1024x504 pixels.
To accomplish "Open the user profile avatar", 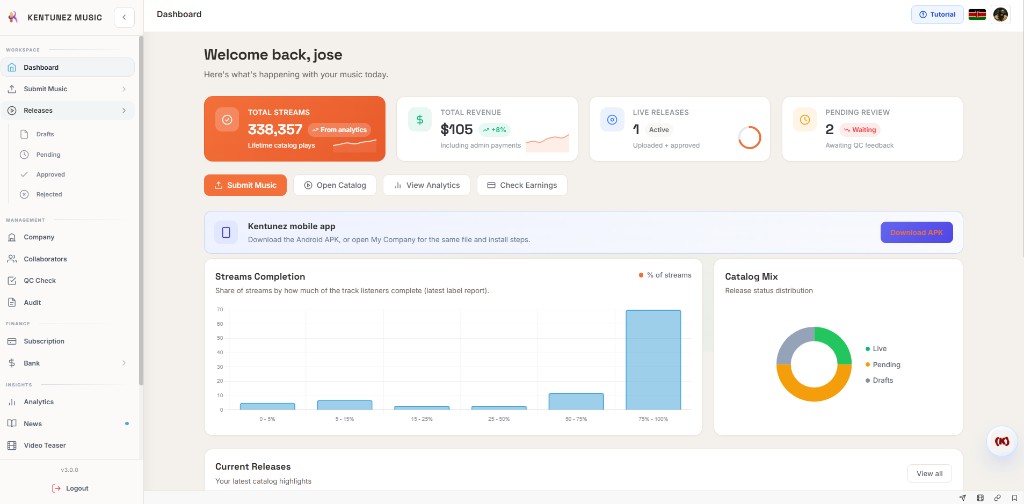I will [x=1000, y=14].
